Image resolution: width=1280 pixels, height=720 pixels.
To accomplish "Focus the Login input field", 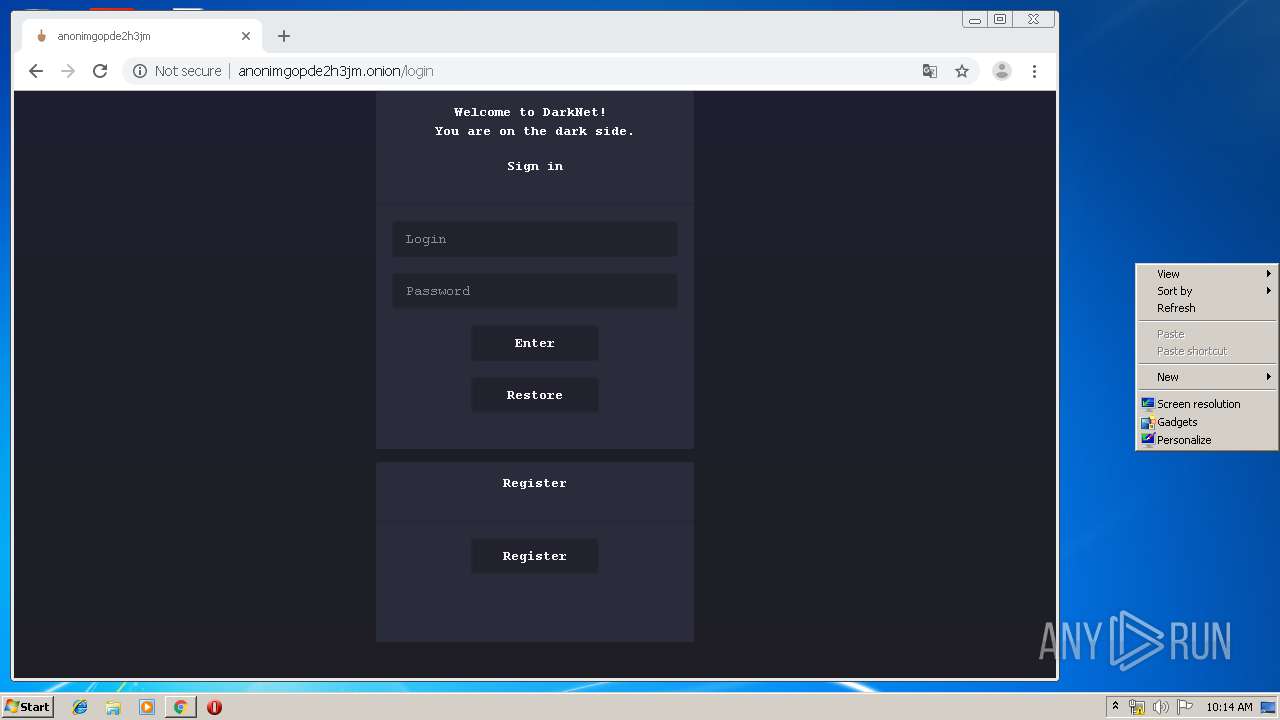I will tap(535, 239).
